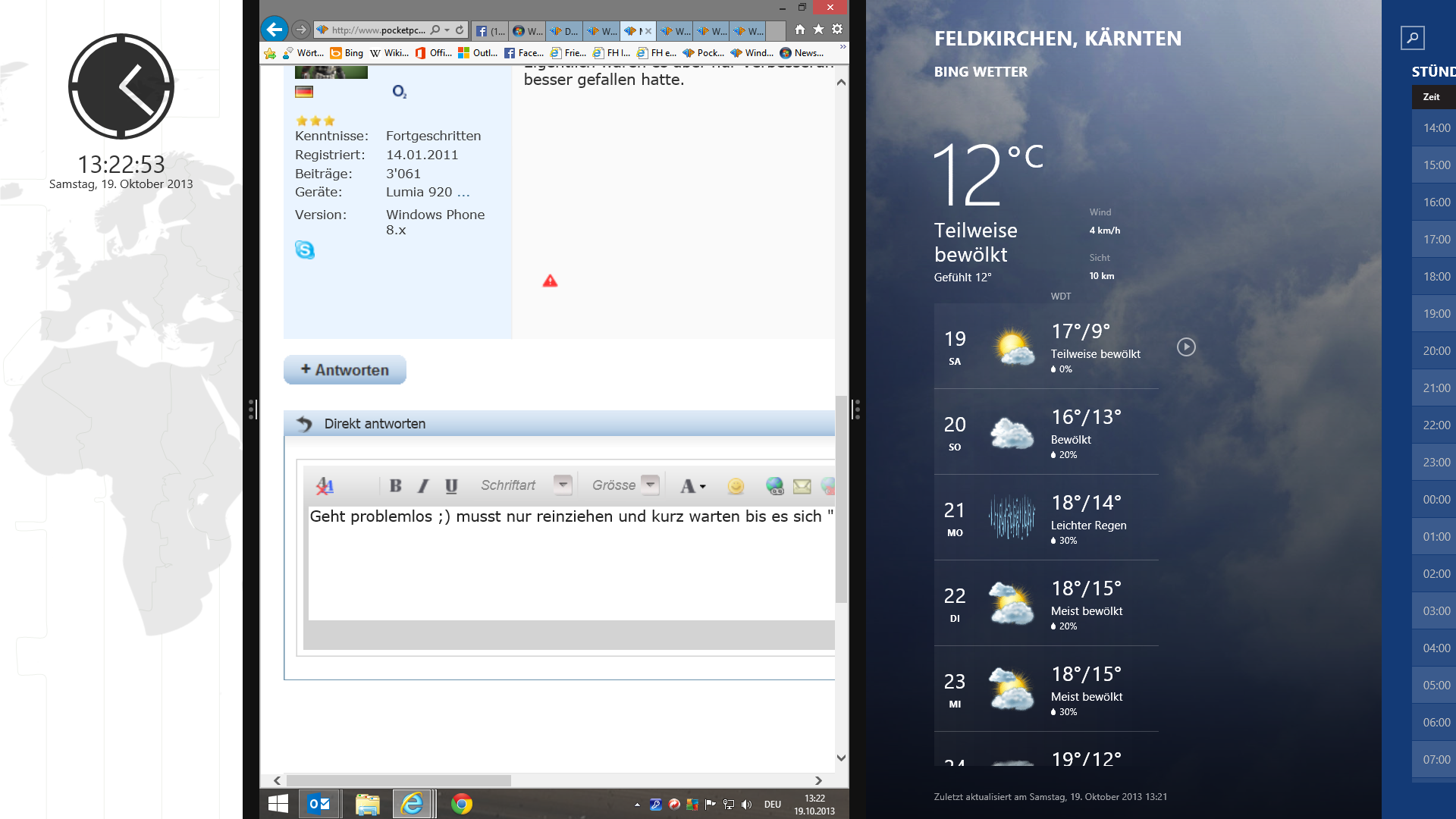Click the address bar search magnifier

click(x=435, y=30)
